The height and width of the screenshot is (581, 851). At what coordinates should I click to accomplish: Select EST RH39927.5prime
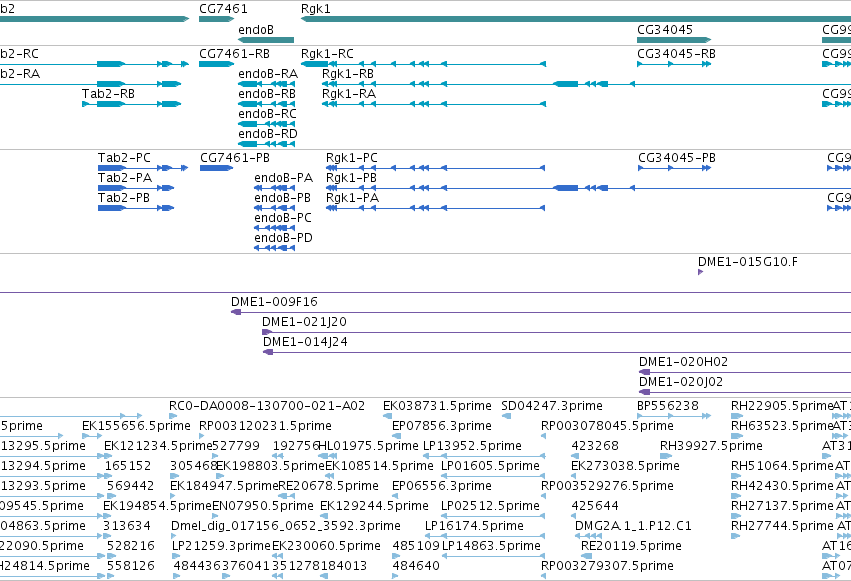(711, 446)
